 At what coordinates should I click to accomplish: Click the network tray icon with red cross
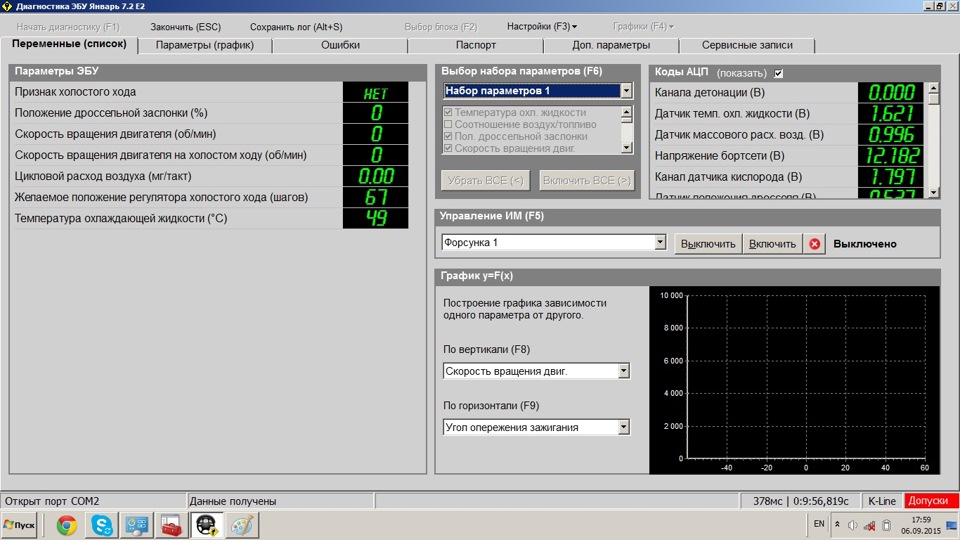click(869, 525)
